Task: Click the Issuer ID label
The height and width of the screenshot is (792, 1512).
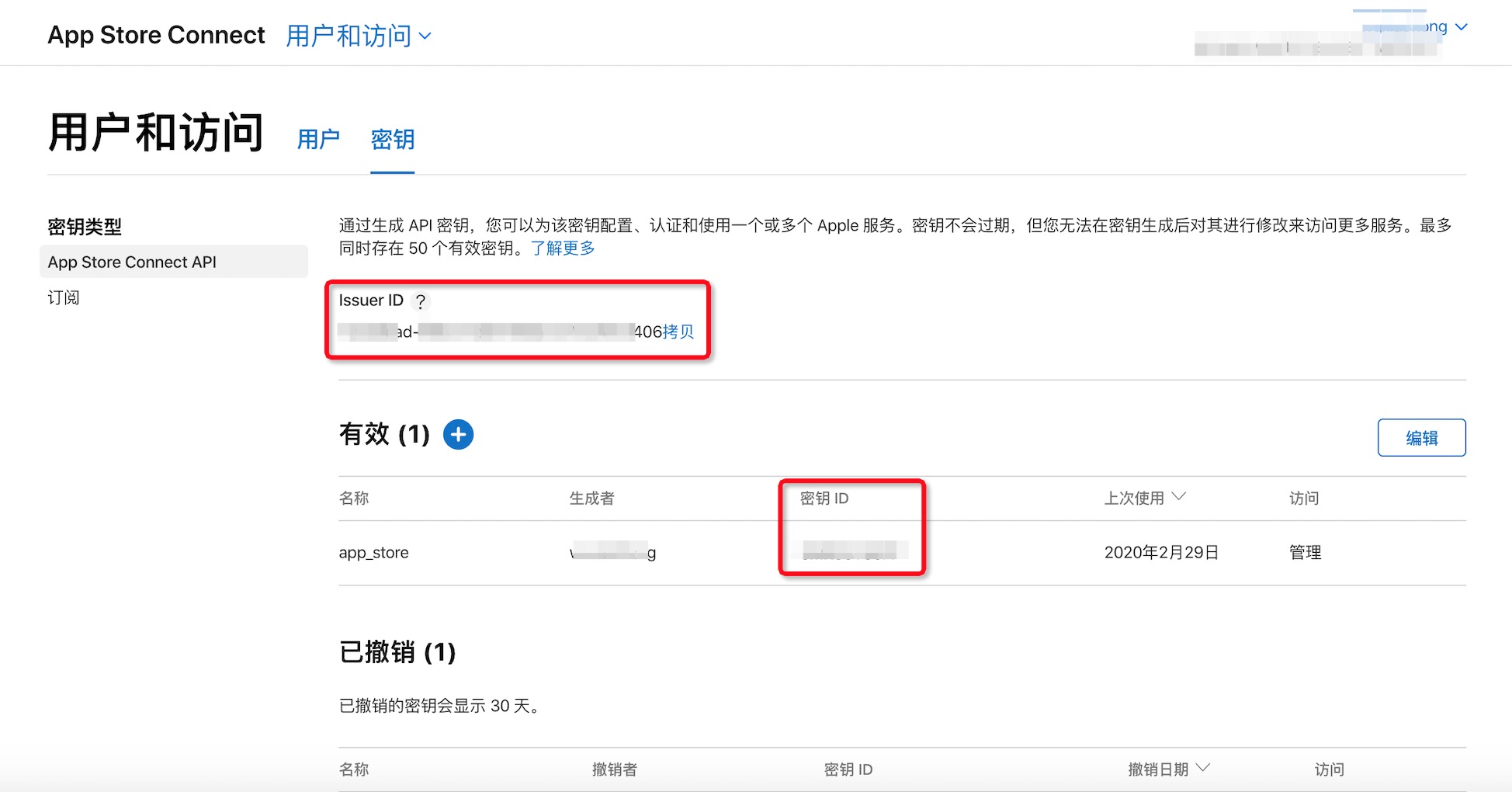Action: (x=371, y=300)
